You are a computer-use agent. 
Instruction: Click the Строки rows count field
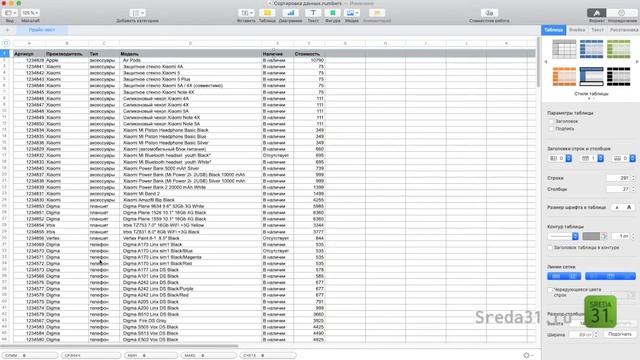point(618,178)
